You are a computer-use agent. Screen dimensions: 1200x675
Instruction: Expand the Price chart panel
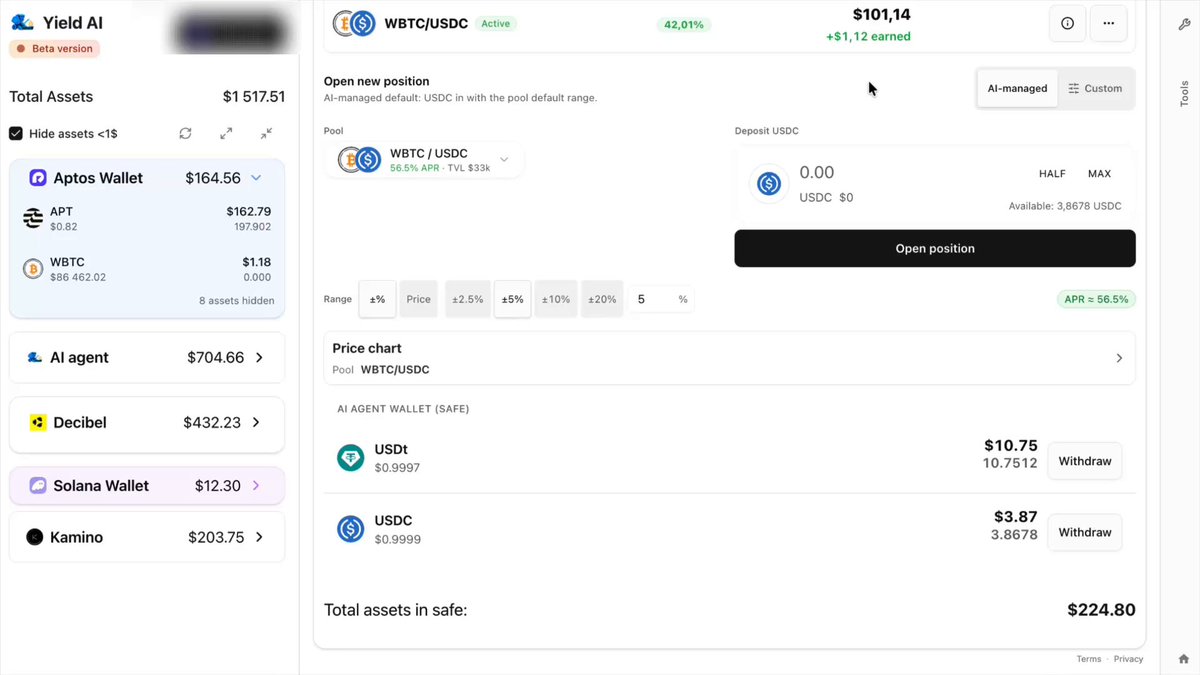click(730, 358)
